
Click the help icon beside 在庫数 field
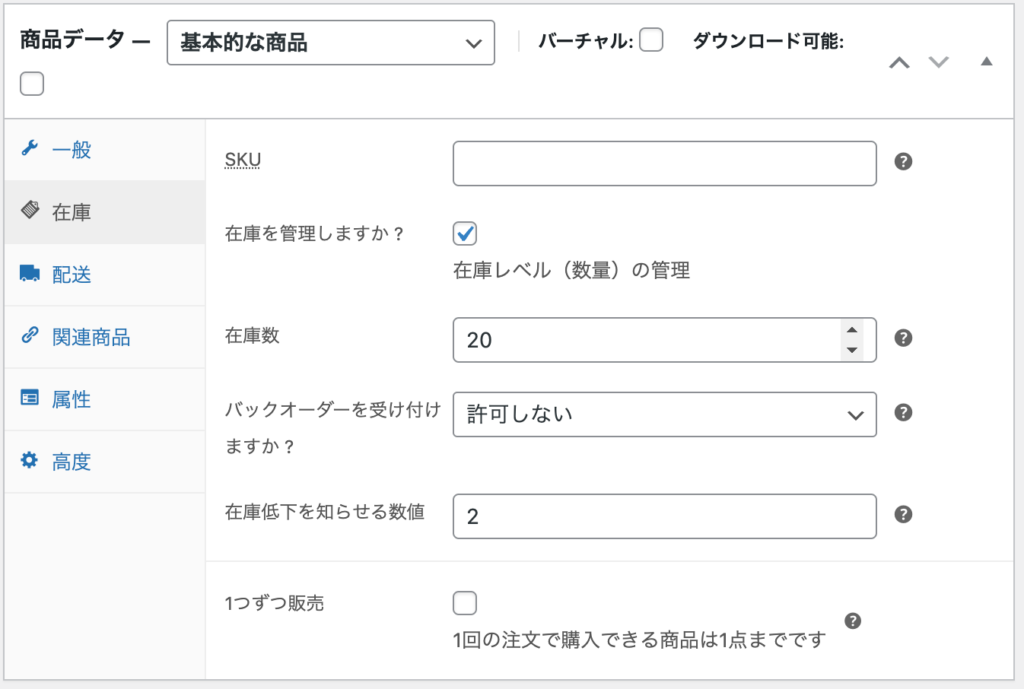coord(903,338)
